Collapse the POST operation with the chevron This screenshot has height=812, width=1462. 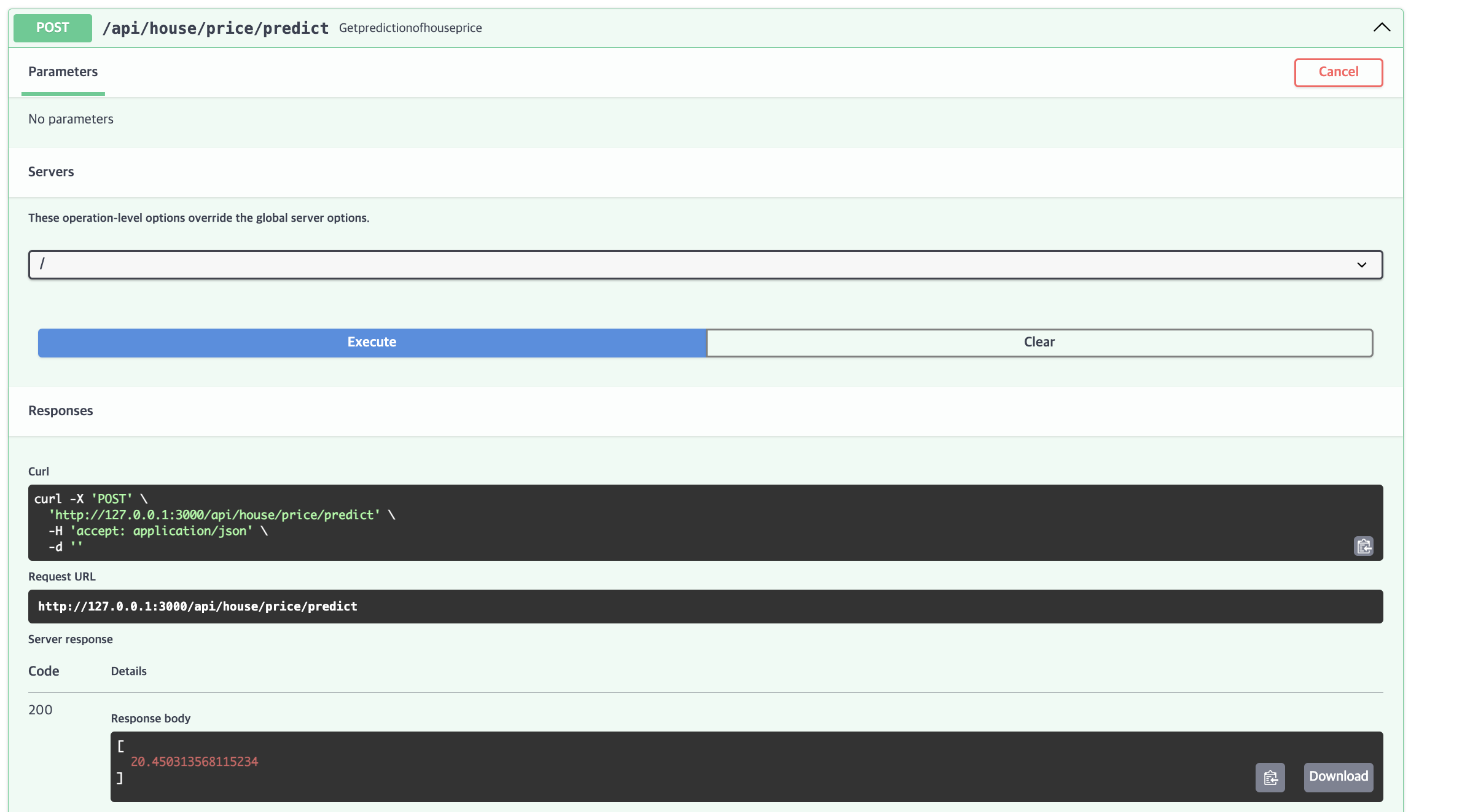1381,28
